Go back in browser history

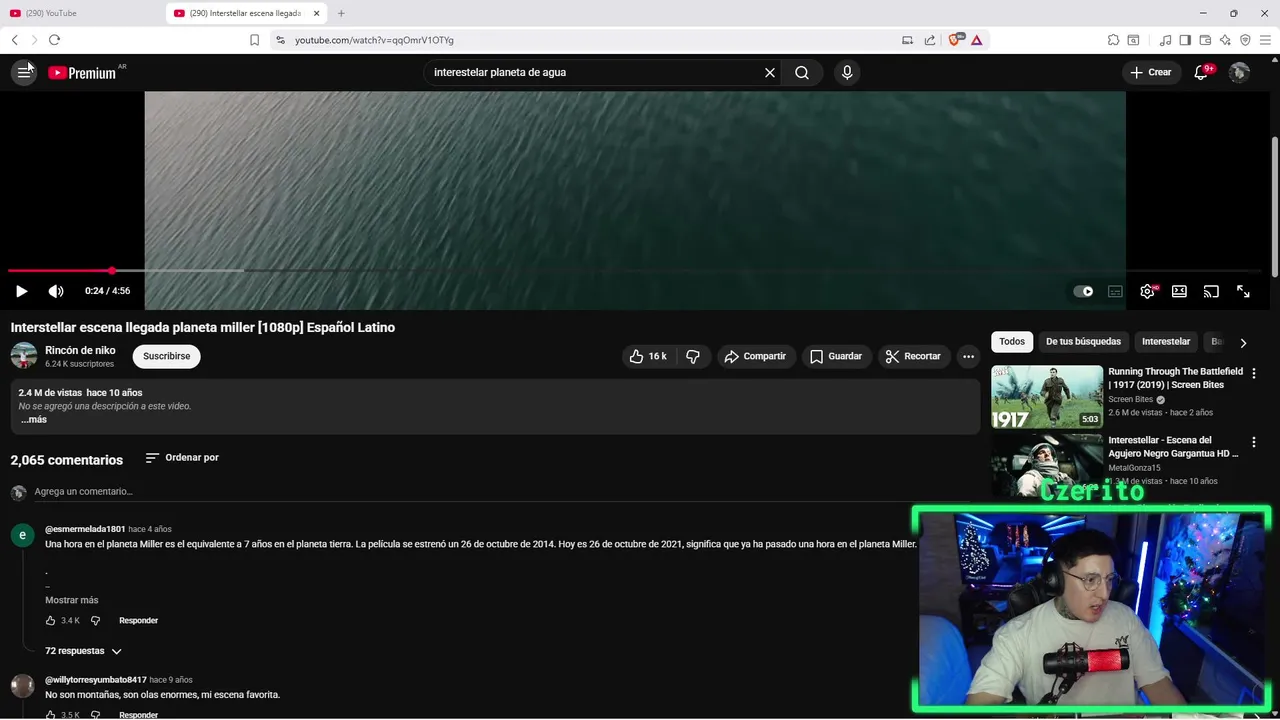coord(15,40)
